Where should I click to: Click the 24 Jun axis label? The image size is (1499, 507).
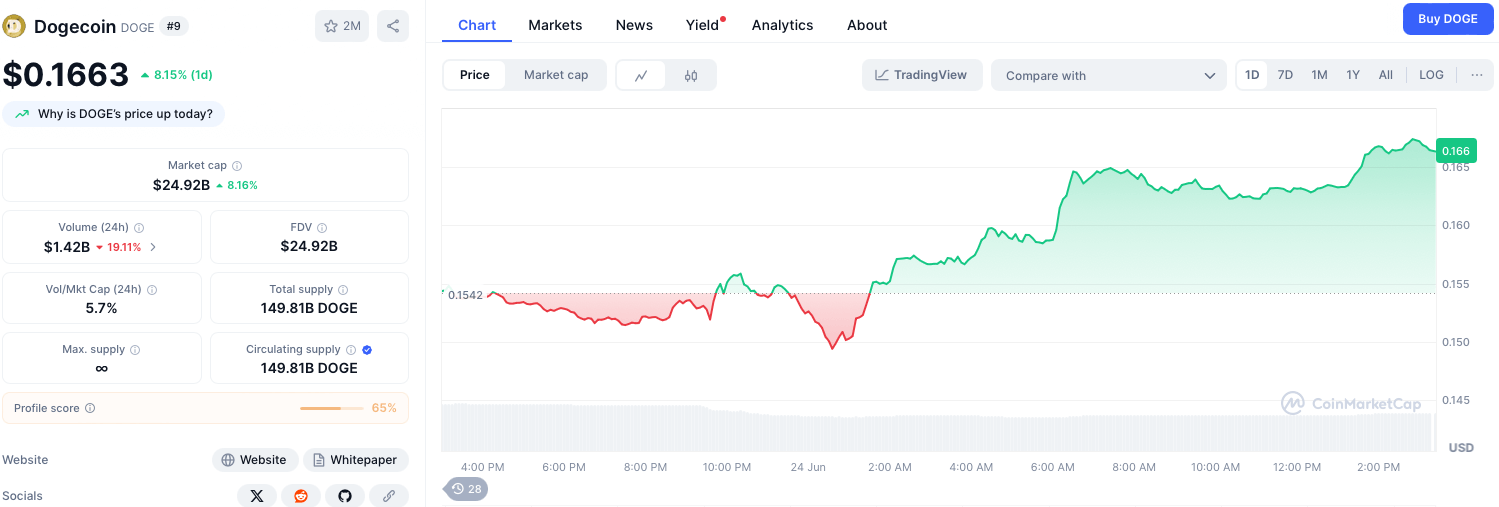[808, 467]
